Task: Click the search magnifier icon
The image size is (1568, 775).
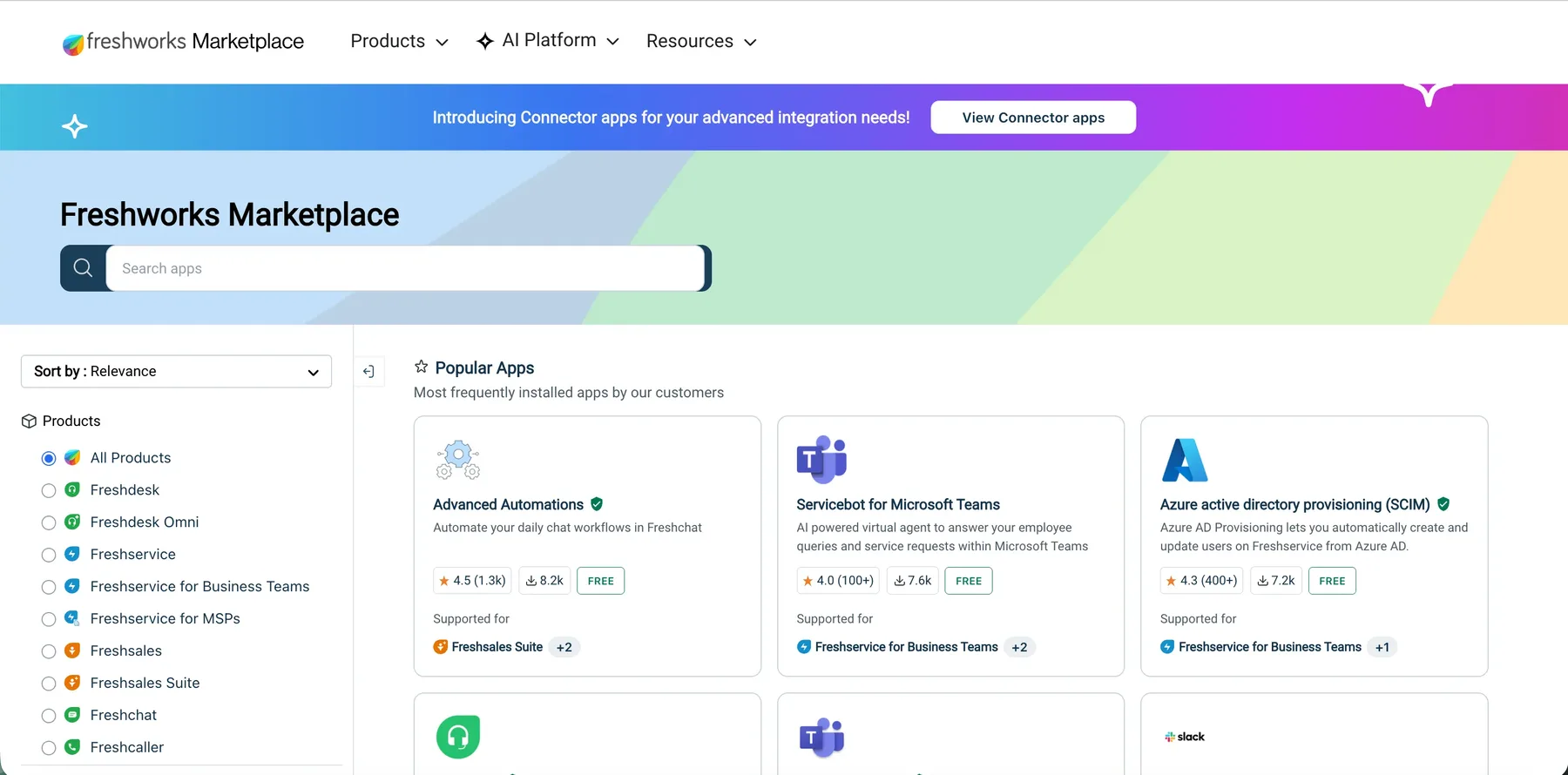Action: tap(83, 268)
